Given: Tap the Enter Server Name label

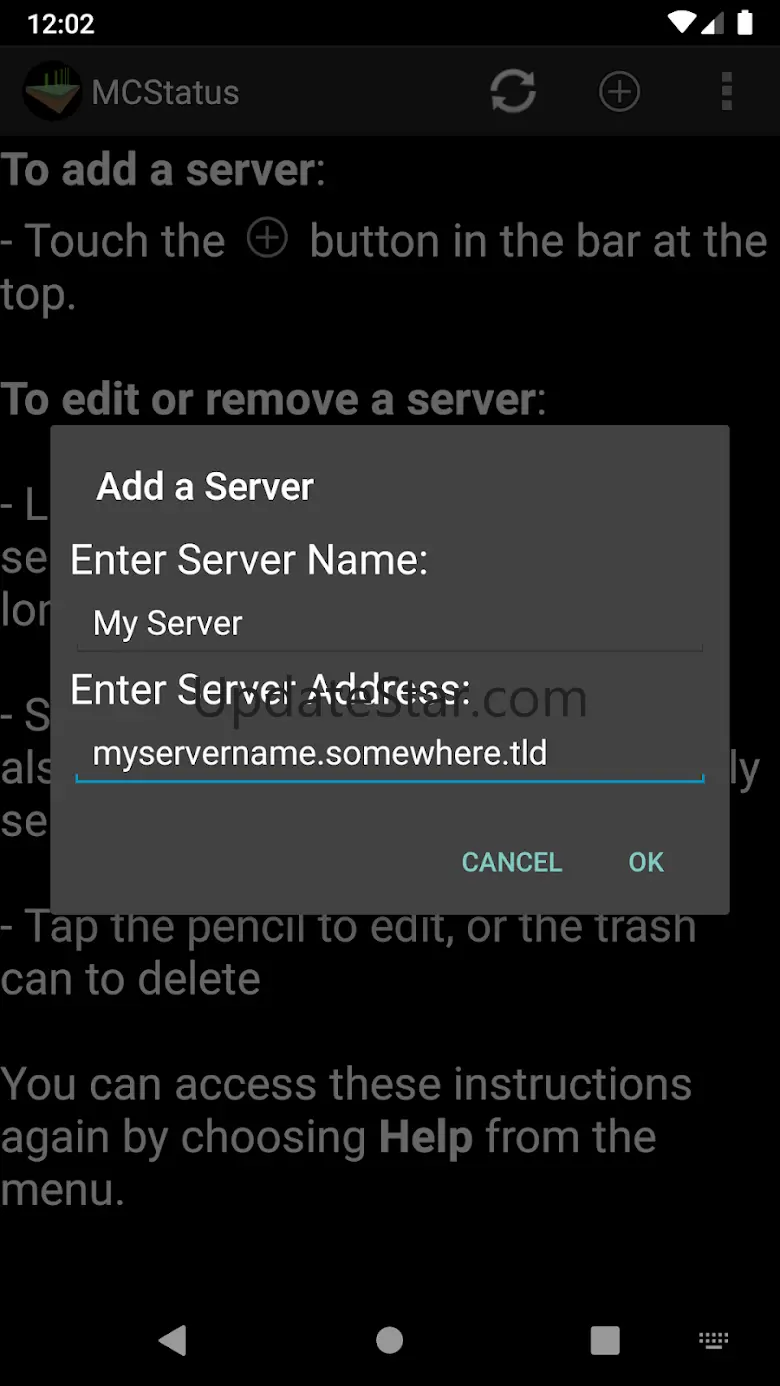Looking at the screenshot, I should (249, 560).
